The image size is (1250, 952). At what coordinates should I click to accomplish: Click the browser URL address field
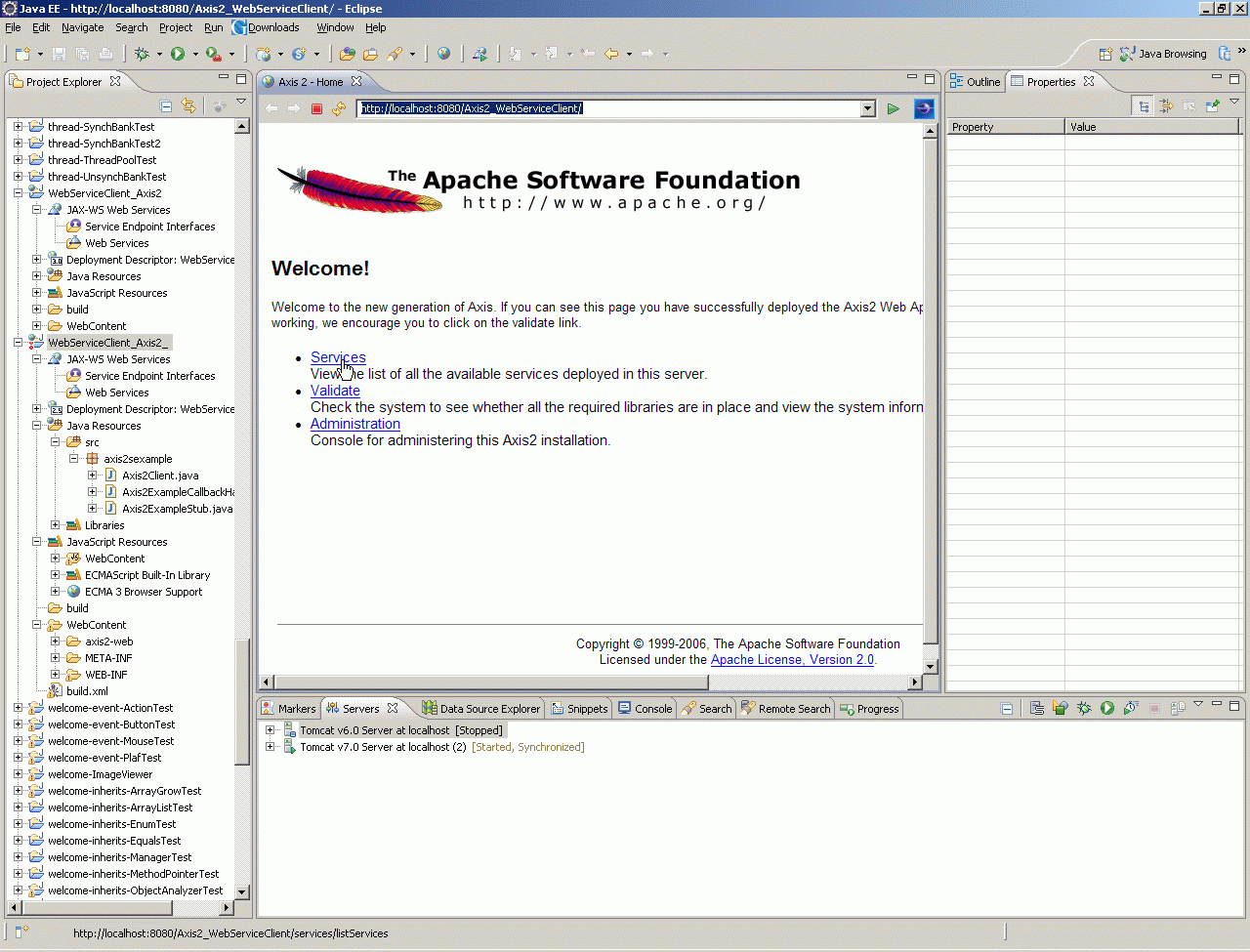pos(609,108)
